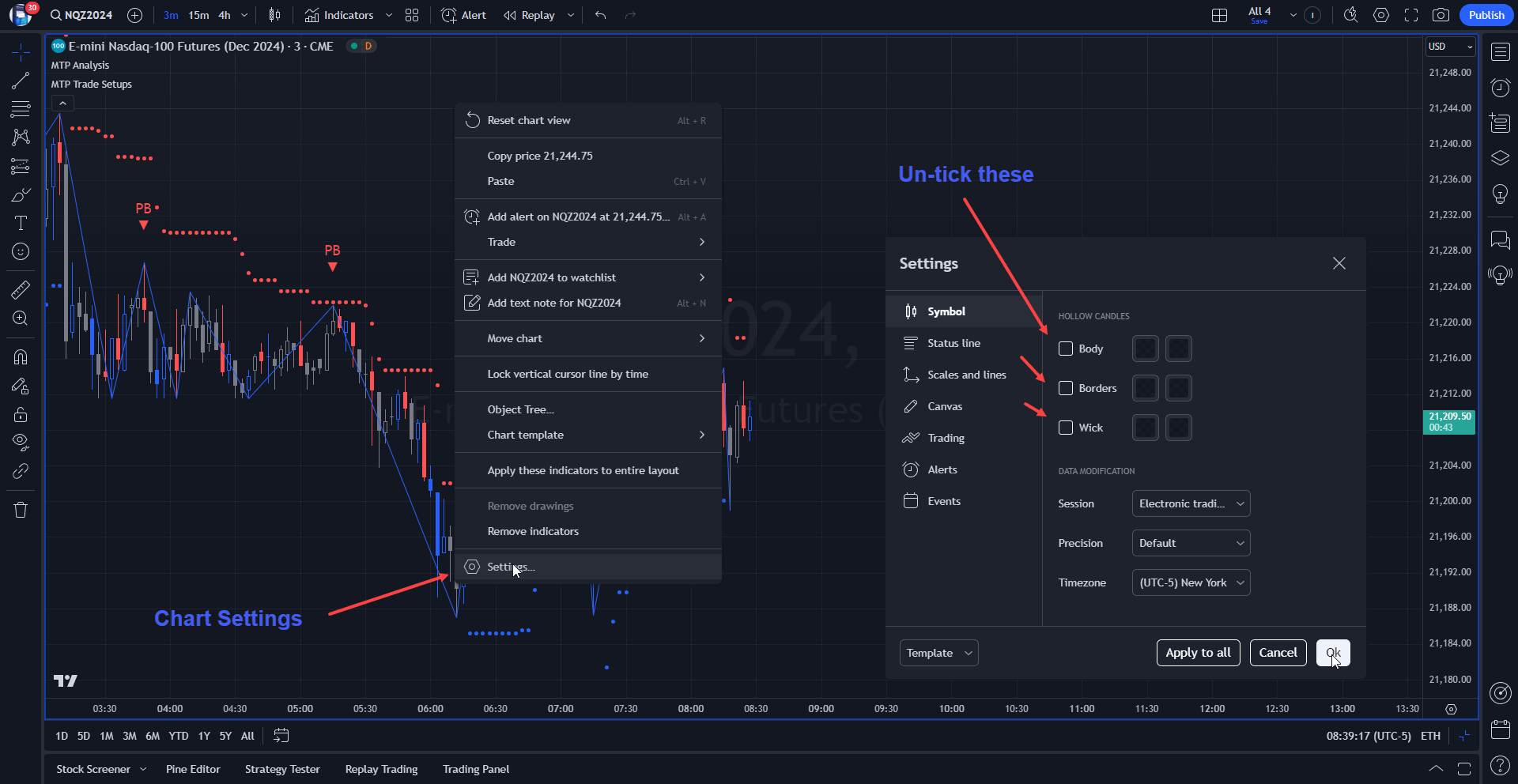Take a chart snapshot with the camera icon
This screenshot has width=1518, height=784.
(1441, 14)
